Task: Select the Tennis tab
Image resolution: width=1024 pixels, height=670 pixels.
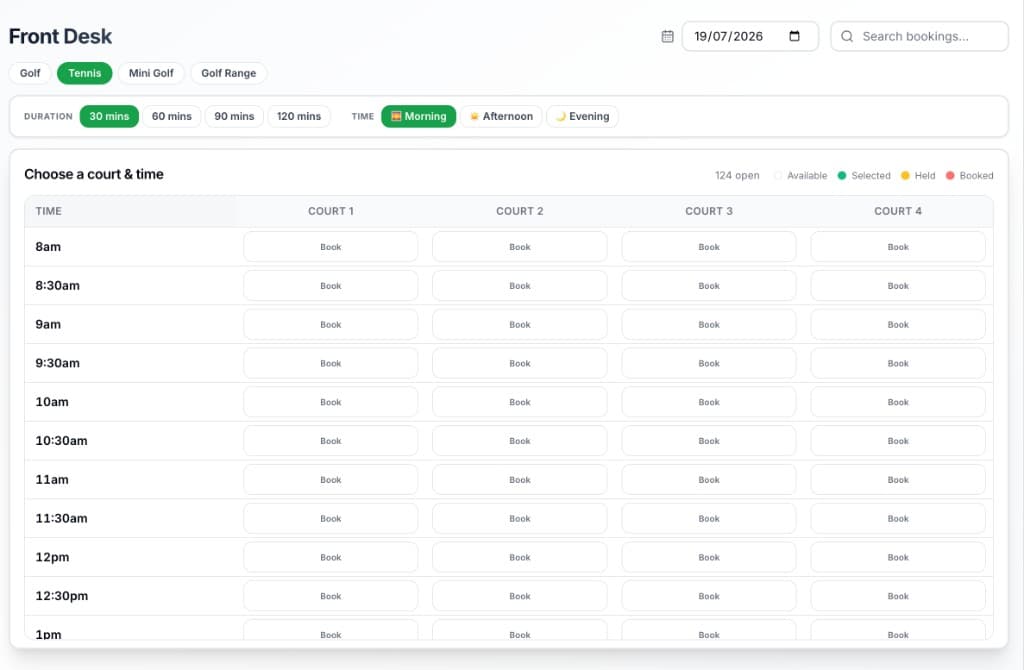Action: [85, 73]
